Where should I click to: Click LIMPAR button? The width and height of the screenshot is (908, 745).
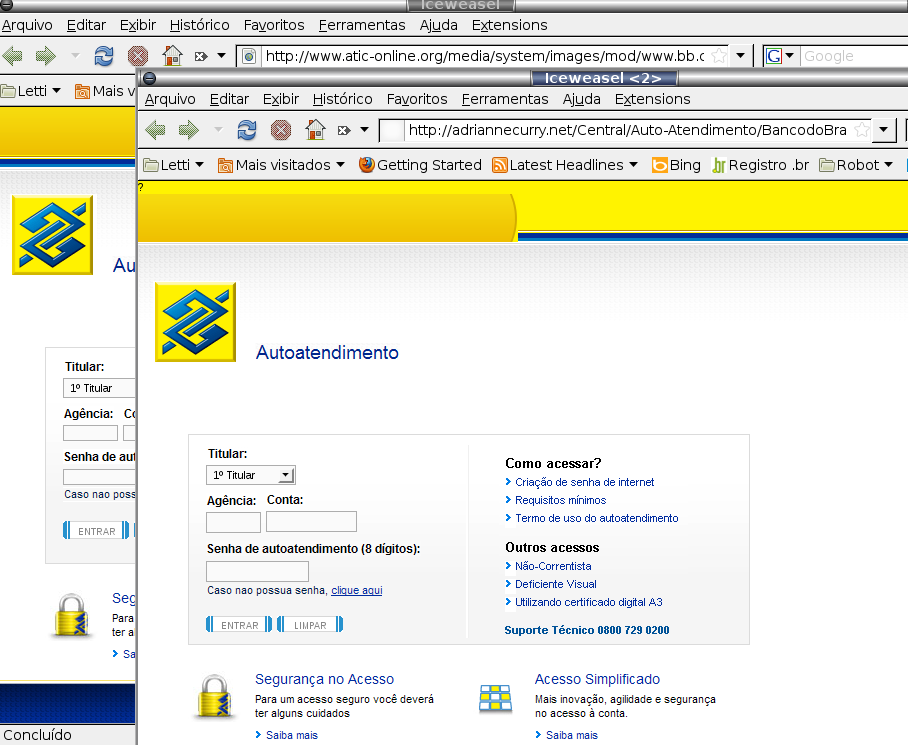[310, 625]
